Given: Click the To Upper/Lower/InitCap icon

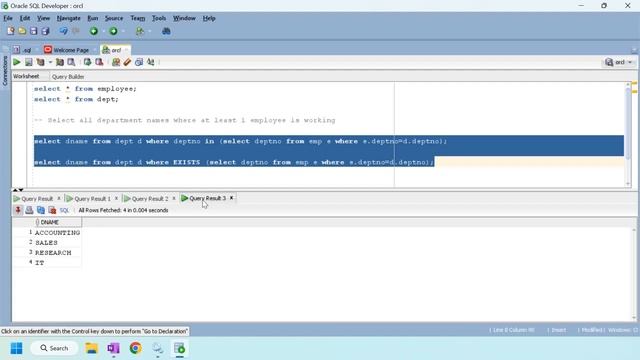Looking at the screenshot, I should coord(151,62).
